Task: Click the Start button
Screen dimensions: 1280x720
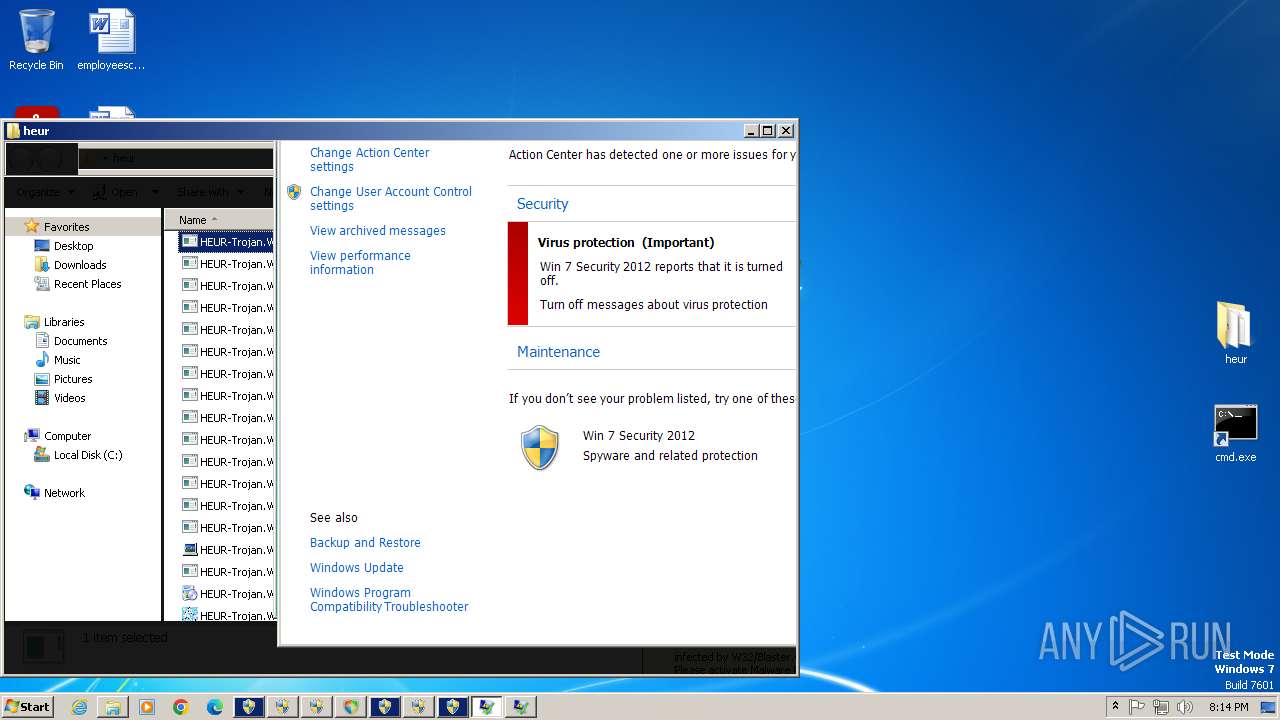Action: point(27,706)
